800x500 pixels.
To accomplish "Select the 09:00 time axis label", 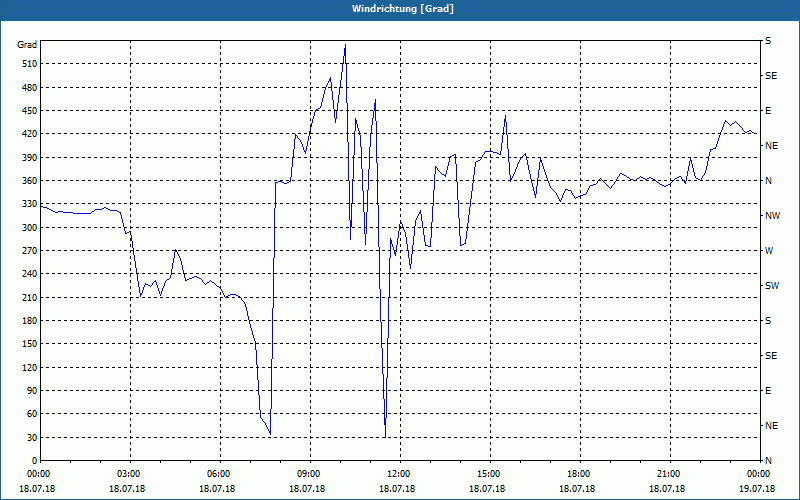I will coord(307,474).
